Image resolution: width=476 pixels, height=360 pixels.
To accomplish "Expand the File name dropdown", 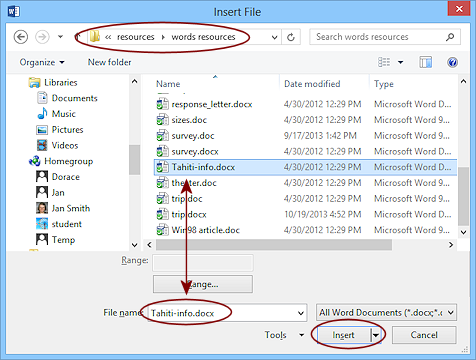I will [x=301, y=313].
